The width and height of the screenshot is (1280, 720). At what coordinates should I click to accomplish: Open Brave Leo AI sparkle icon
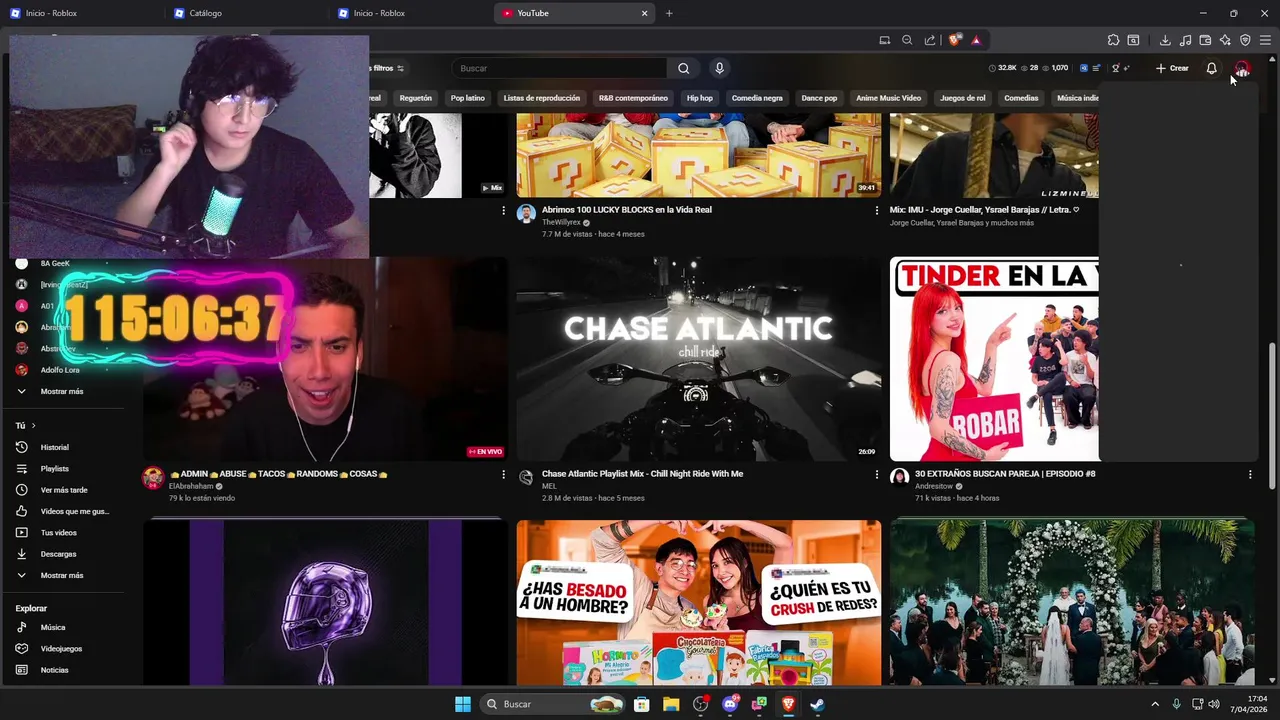click(x=1225, y=40)
